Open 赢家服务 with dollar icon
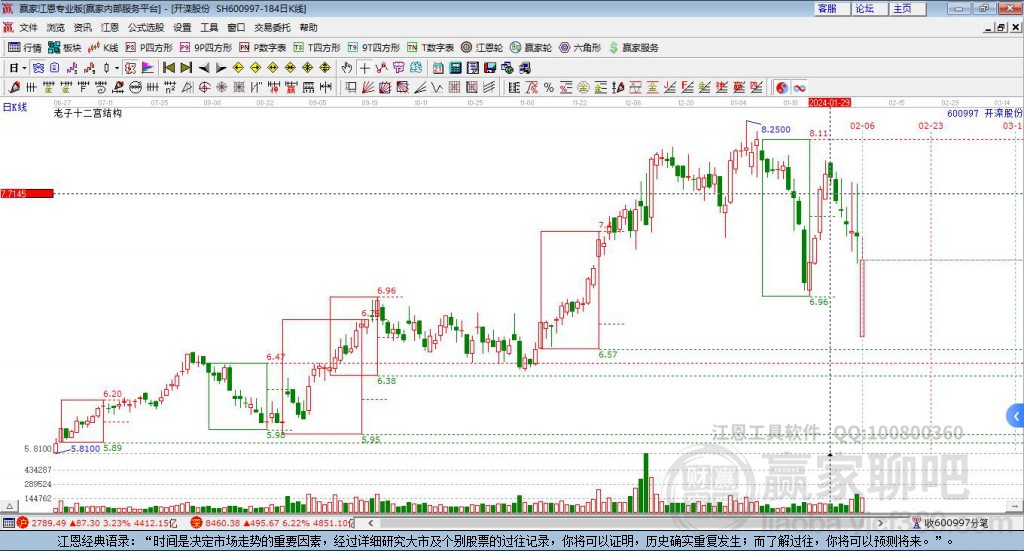 point(633,48)
